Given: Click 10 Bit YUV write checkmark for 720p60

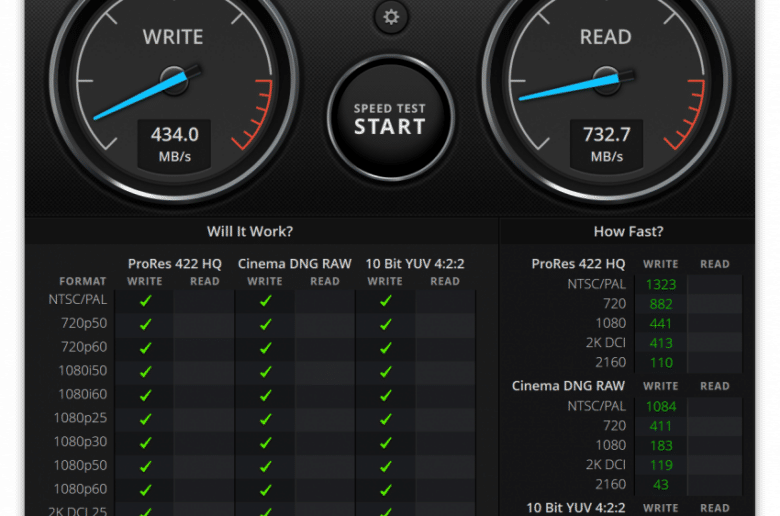Looking at the screenshot, I should pos(386,348).
